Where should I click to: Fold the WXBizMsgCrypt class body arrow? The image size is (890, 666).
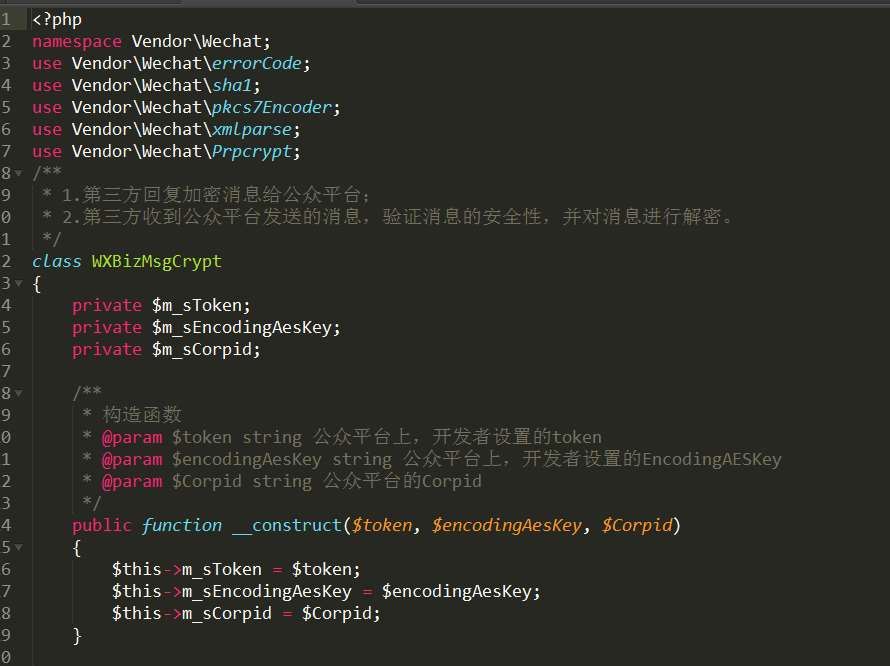click(19, 284)
